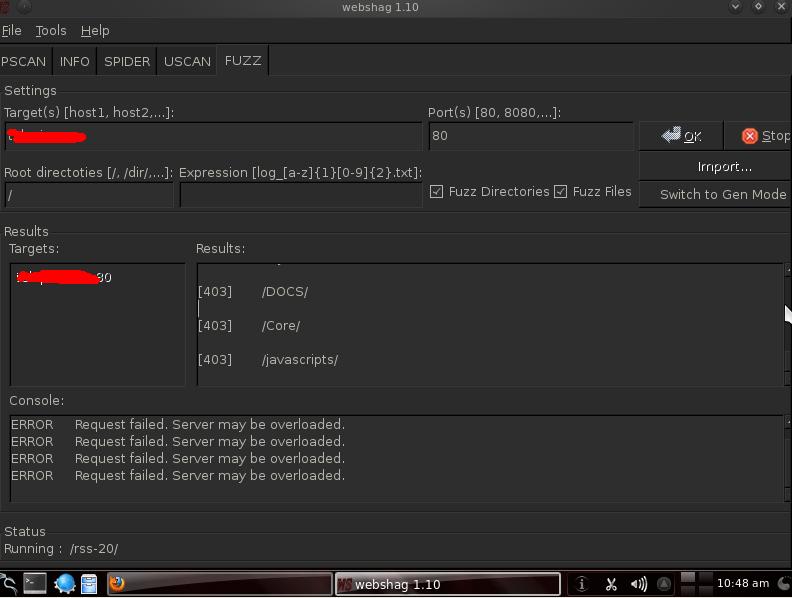
Task: Focus the Port(s) input field
Action: (530, 136)
